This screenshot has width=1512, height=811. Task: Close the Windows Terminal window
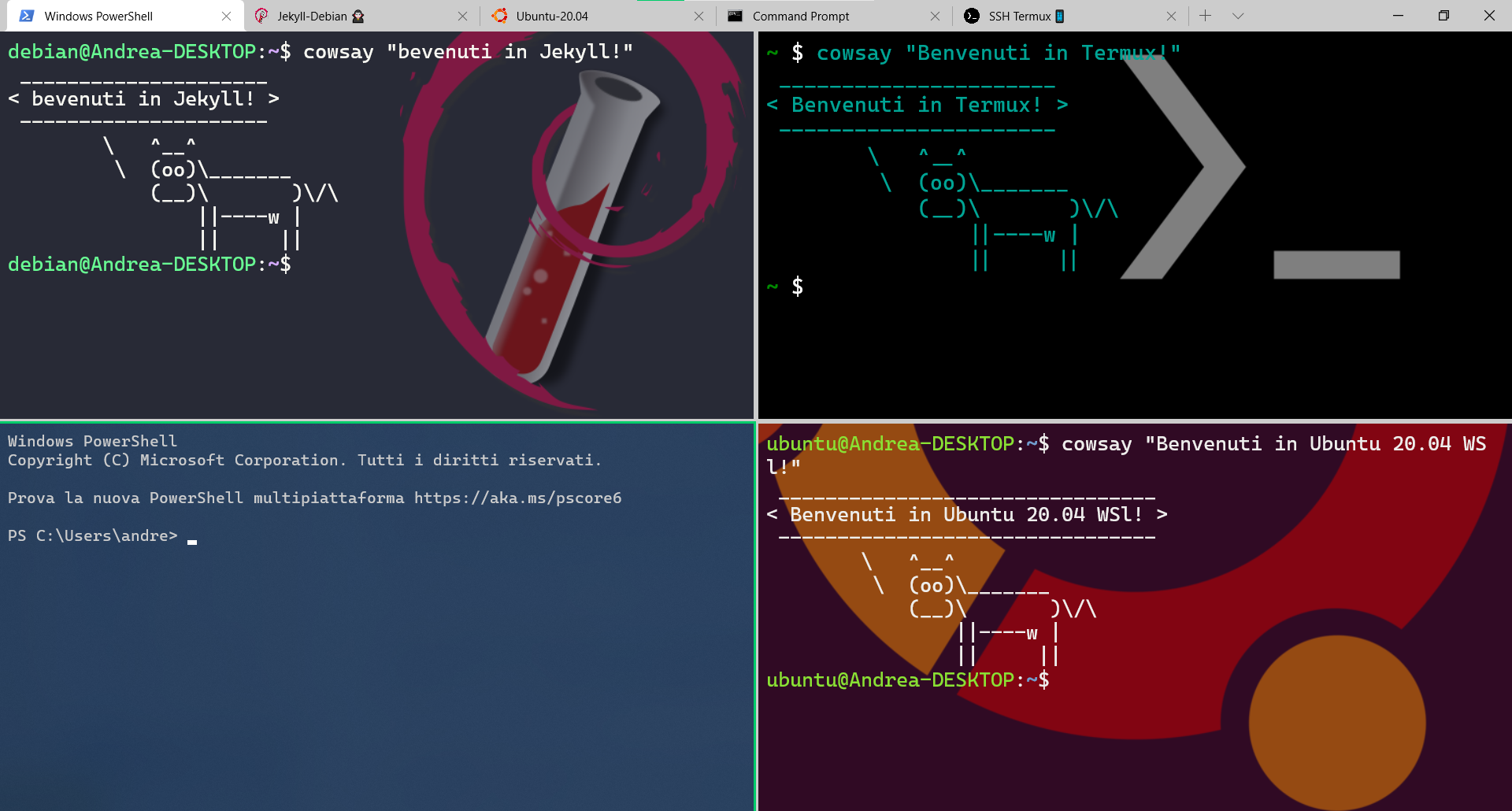coord(1489,16)
